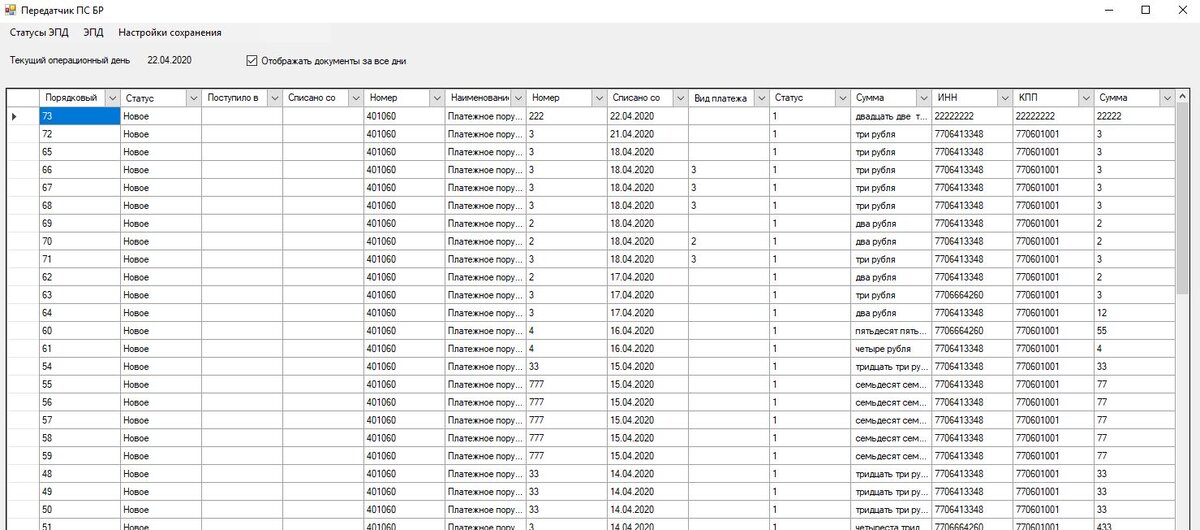Click date cell 16.04.2020 in row 61
1200x530 pixels.
click(647, 349)
